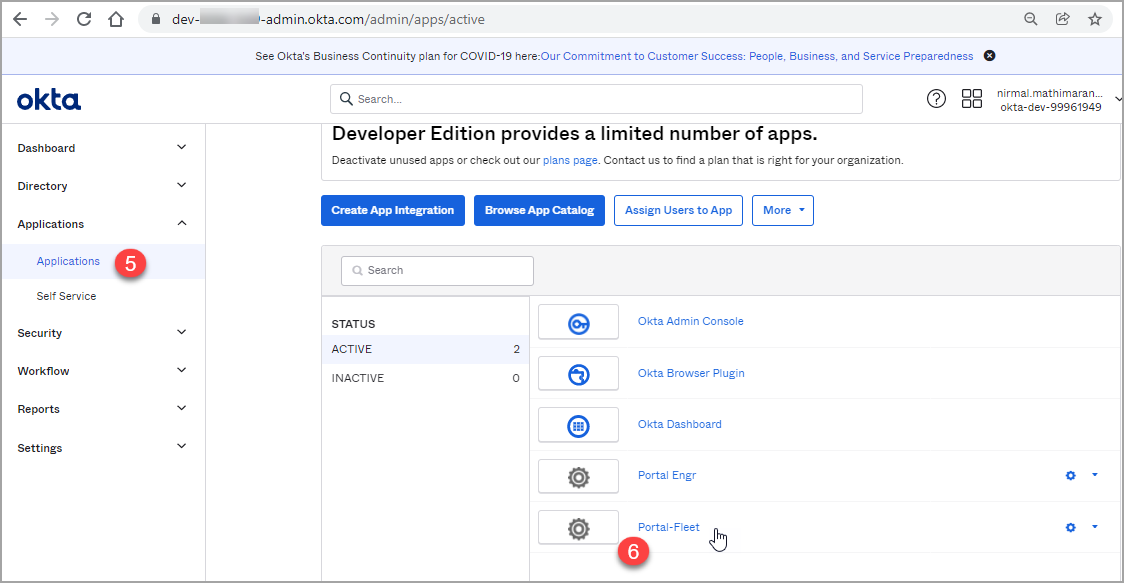Dismiss the COVID-19 banner
This screenshot has height=583, width=1124.
(x=989, y=56)
